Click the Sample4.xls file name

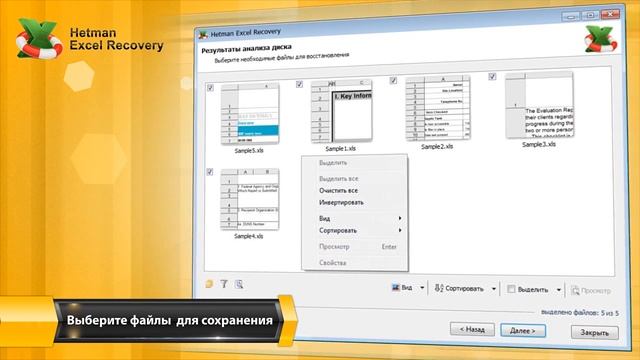coord(249,236)
